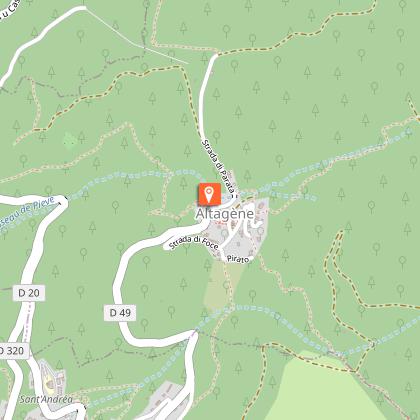Click the orange location pin marker
Image resolution: width=420 pixels, height=420 pixels.
point(209,194)
